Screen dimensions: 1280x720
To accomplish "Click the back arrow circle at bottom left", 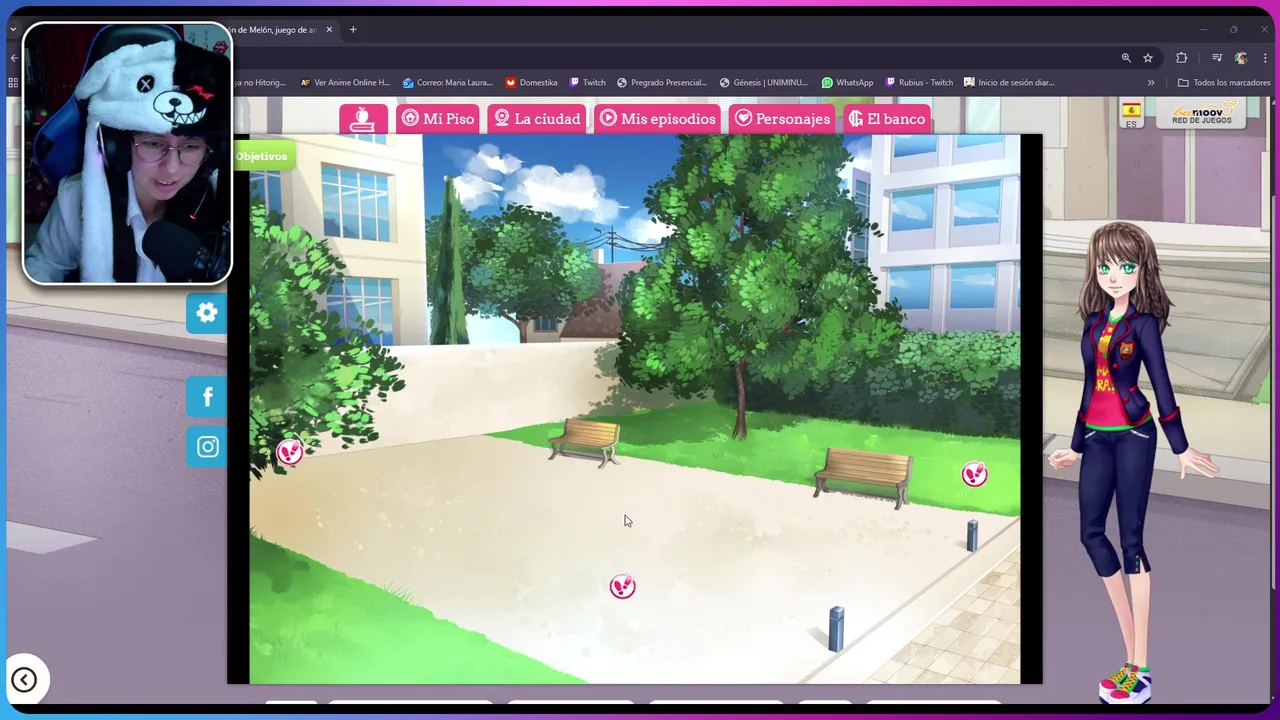I will (x=24, y=680).
